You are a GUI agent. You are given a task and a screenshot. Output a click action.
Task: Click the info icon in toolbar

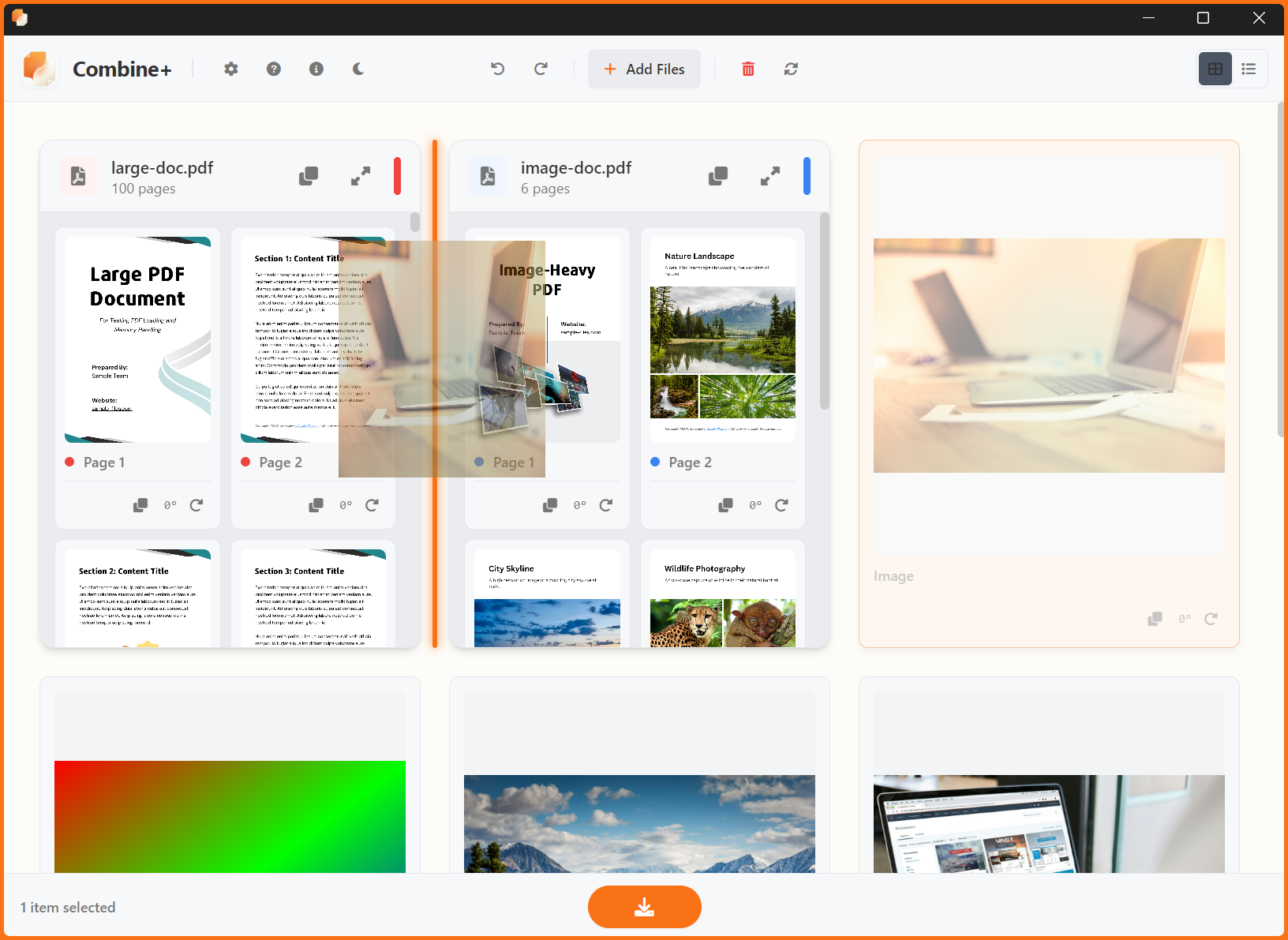click(316, 69)
